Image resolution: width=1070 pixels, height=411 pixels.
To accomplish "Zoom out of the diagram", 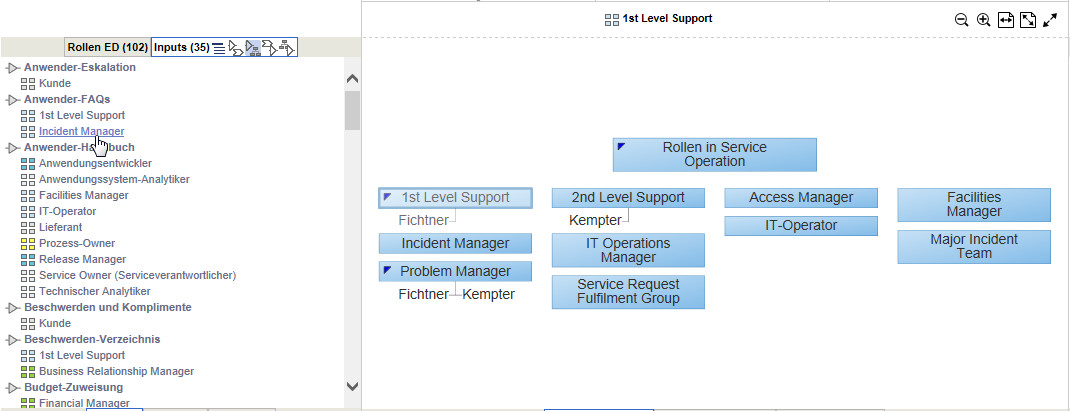I will 961,20.
